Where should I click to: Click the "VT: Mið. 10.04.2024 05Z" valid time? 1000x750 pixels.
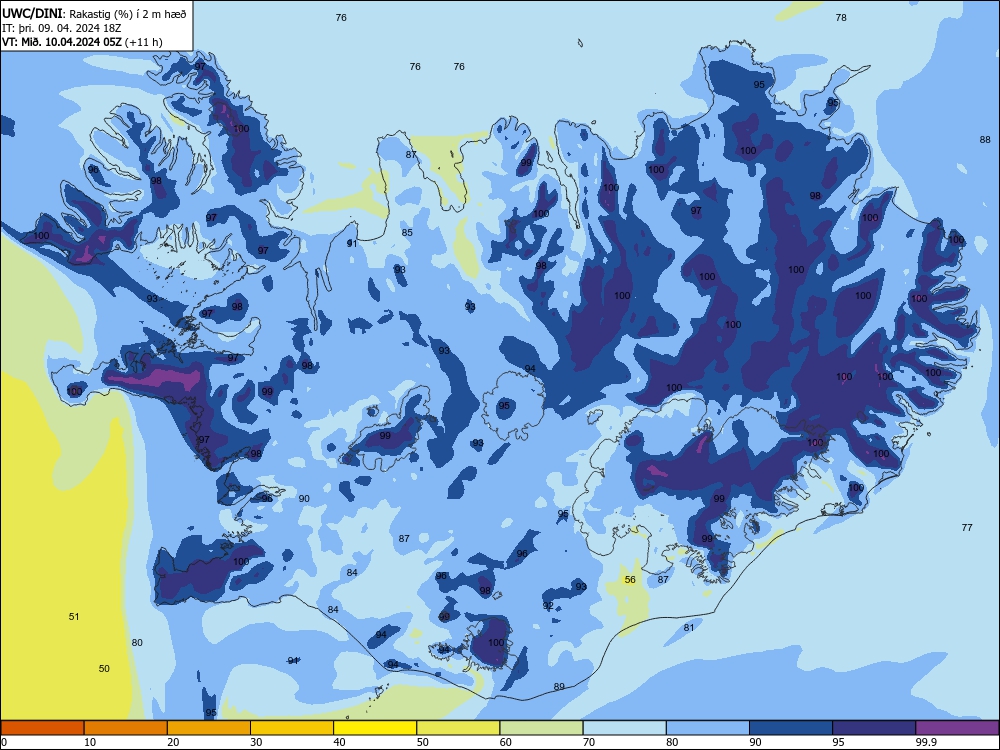point(62,42)
